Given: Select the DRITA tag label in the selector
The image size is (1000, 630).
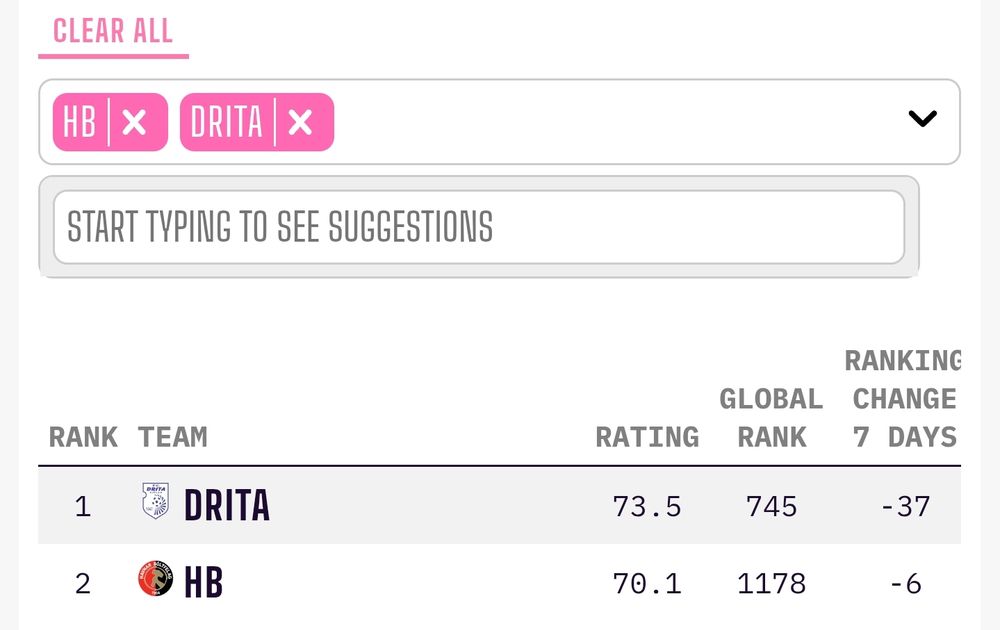Looking at the screenshot, I should [x=226, y=122].
